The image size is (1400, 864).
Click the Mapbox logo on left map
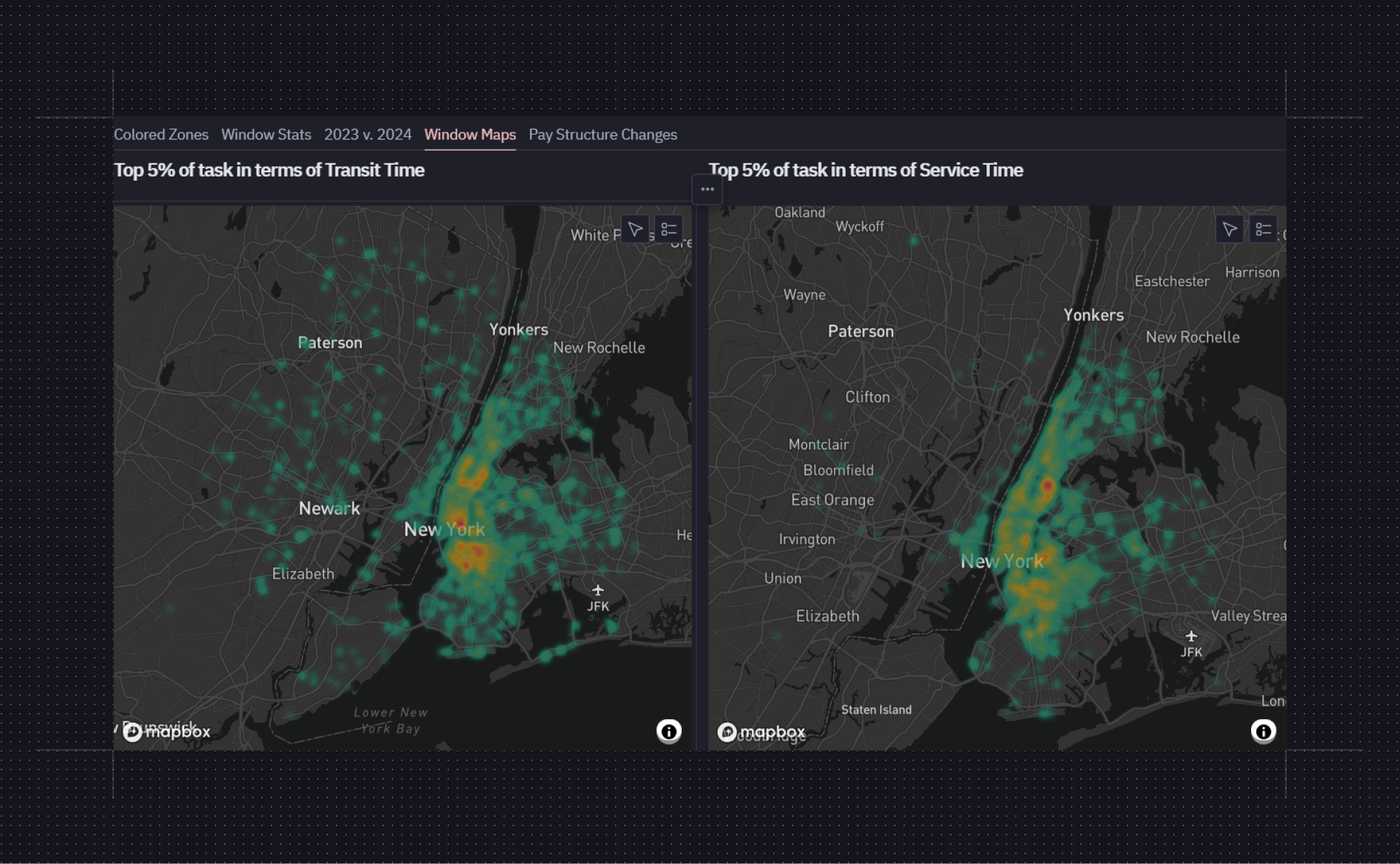coord(167,732)
